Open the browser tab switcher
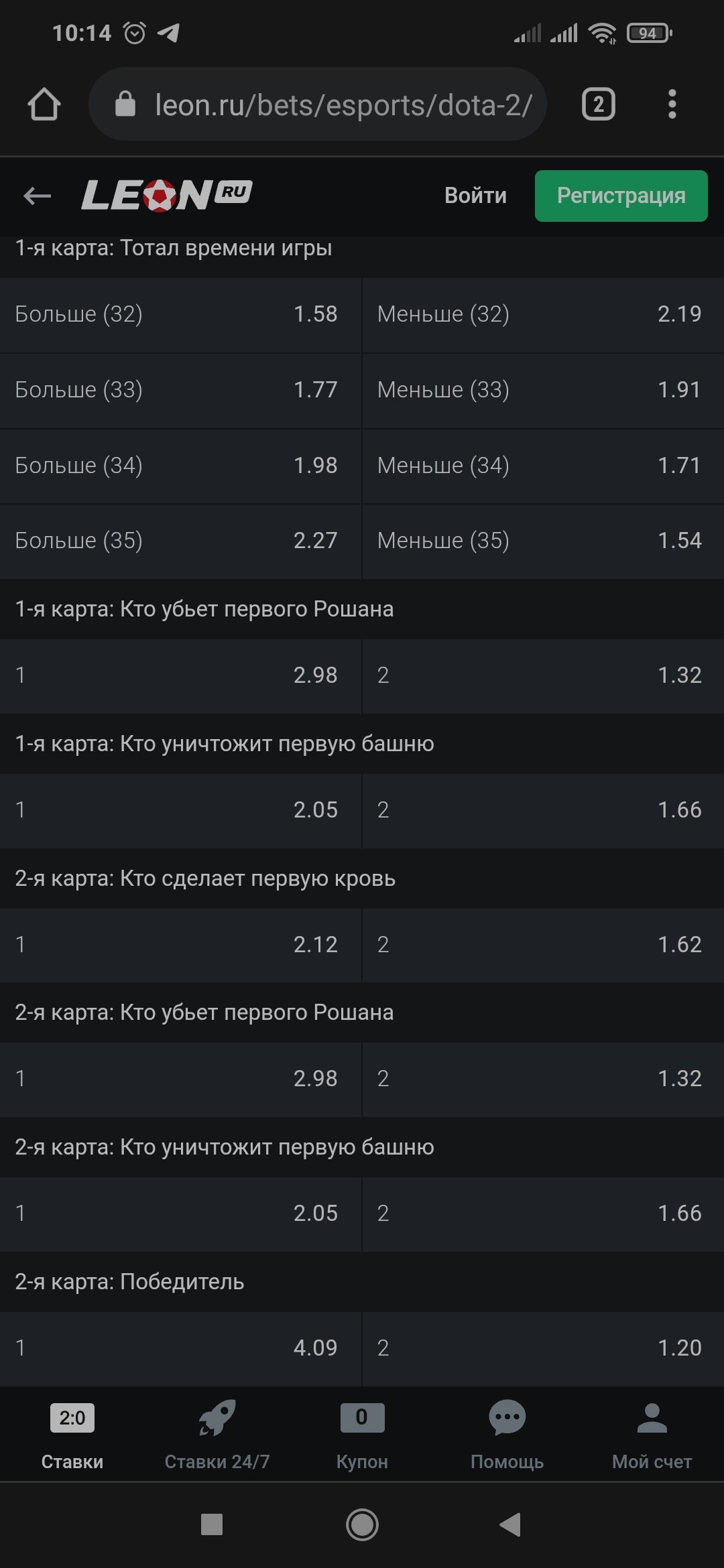 coord(598,105)
